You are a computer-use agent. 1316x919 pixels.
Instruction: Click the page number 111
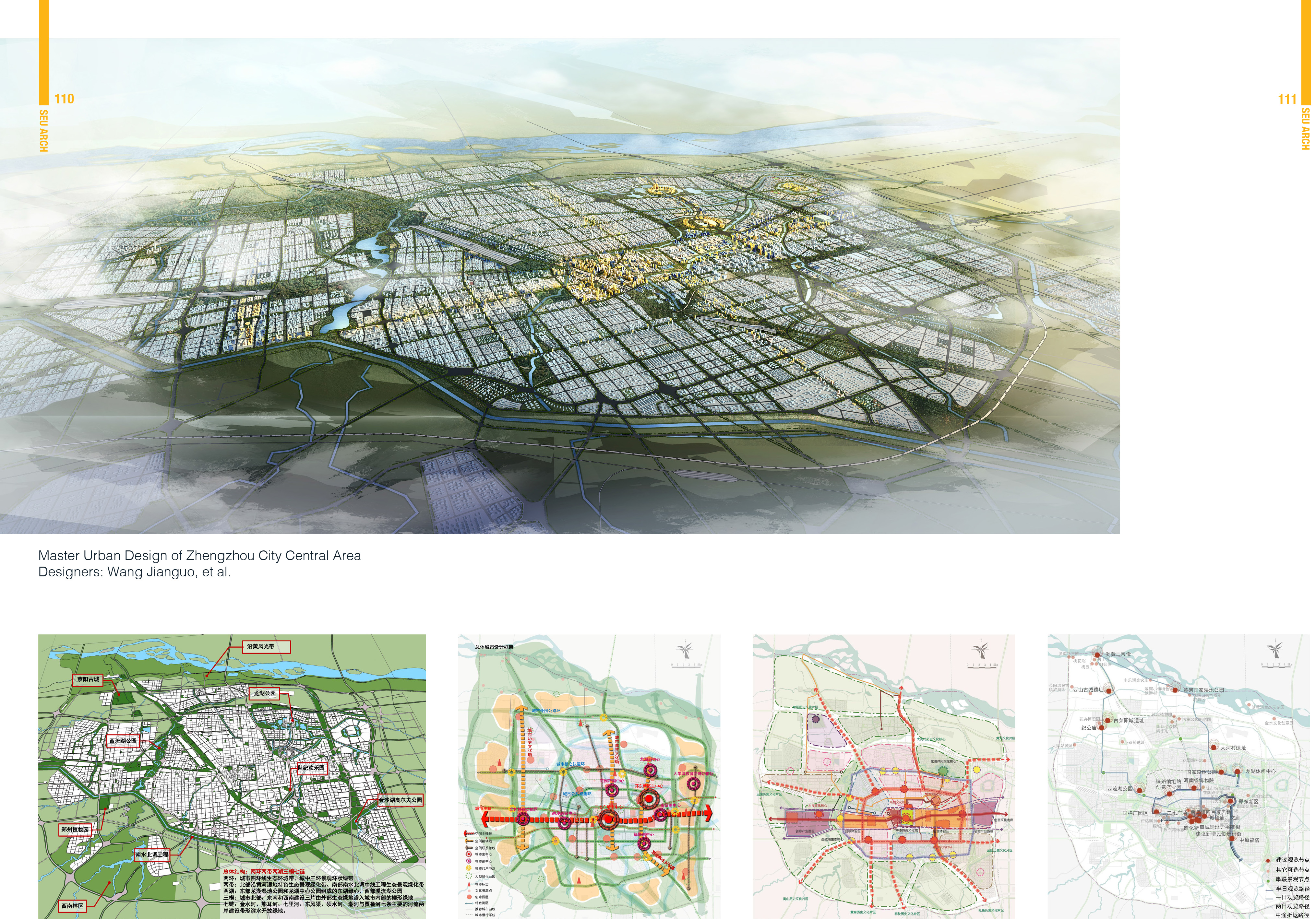point(1287,100)
